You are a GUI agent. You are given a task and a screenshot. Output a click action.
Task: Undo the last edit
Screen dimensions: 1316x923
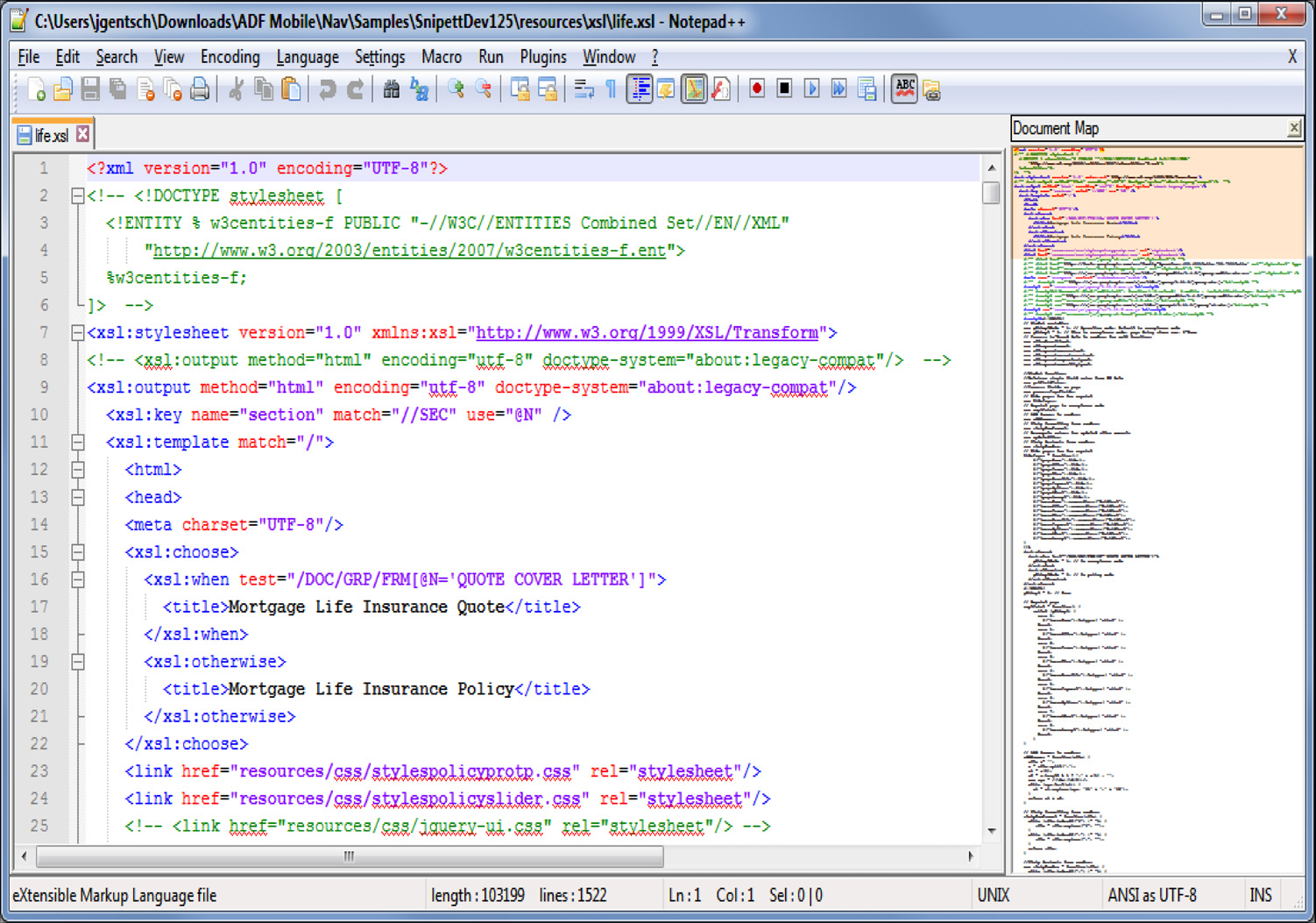328,88
